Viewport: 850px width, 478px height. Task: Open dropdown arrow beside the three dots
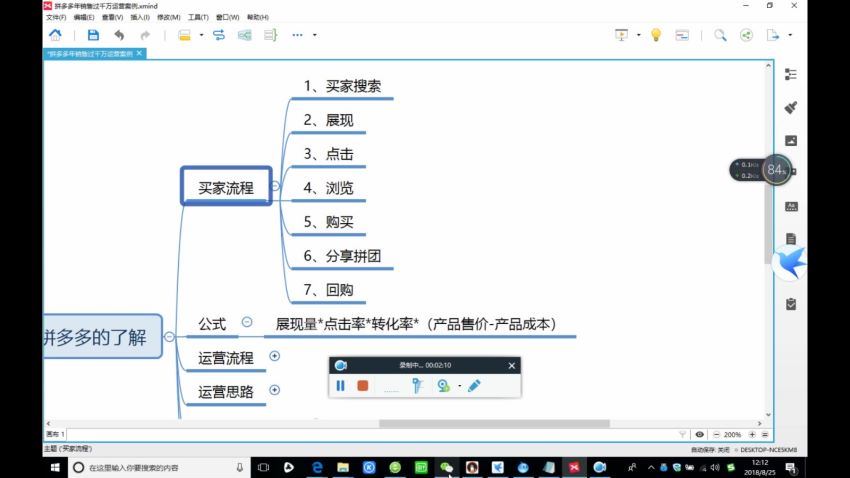tap(314, 35)
